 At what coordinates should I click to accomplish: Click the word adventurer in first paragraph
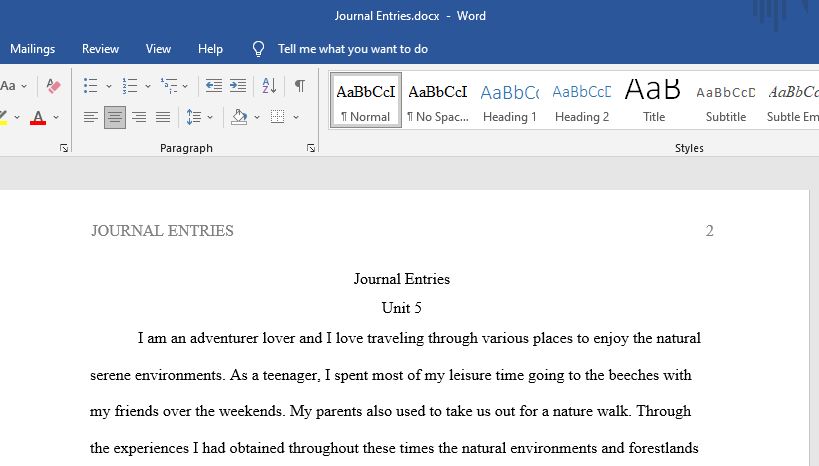click(x=224, y=338)
